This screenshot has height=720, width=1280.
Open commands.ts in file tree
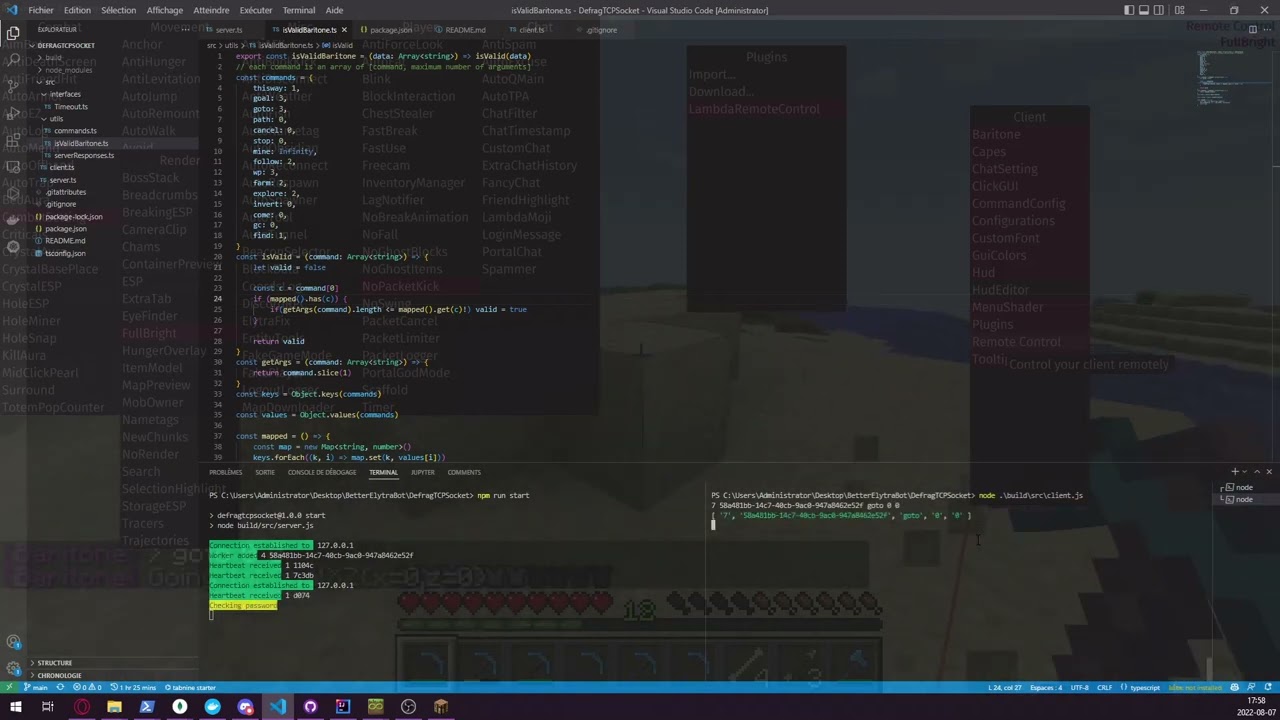pos(75,131)
